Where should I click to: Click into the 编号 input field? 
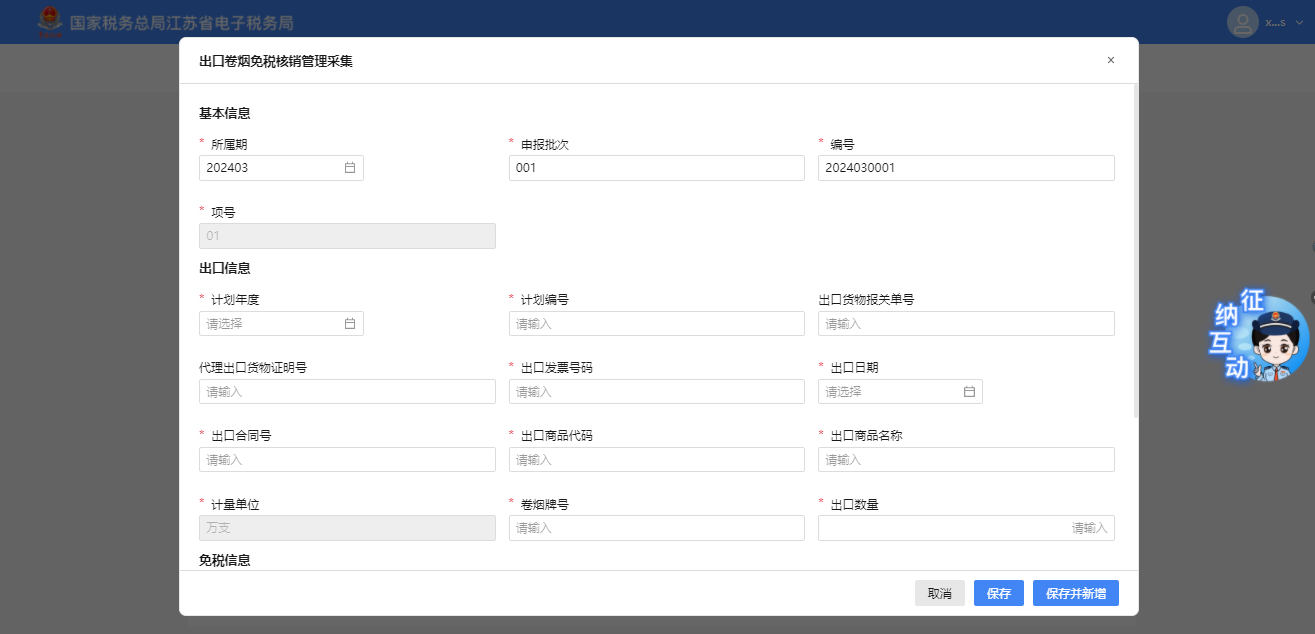pos(965,168)
